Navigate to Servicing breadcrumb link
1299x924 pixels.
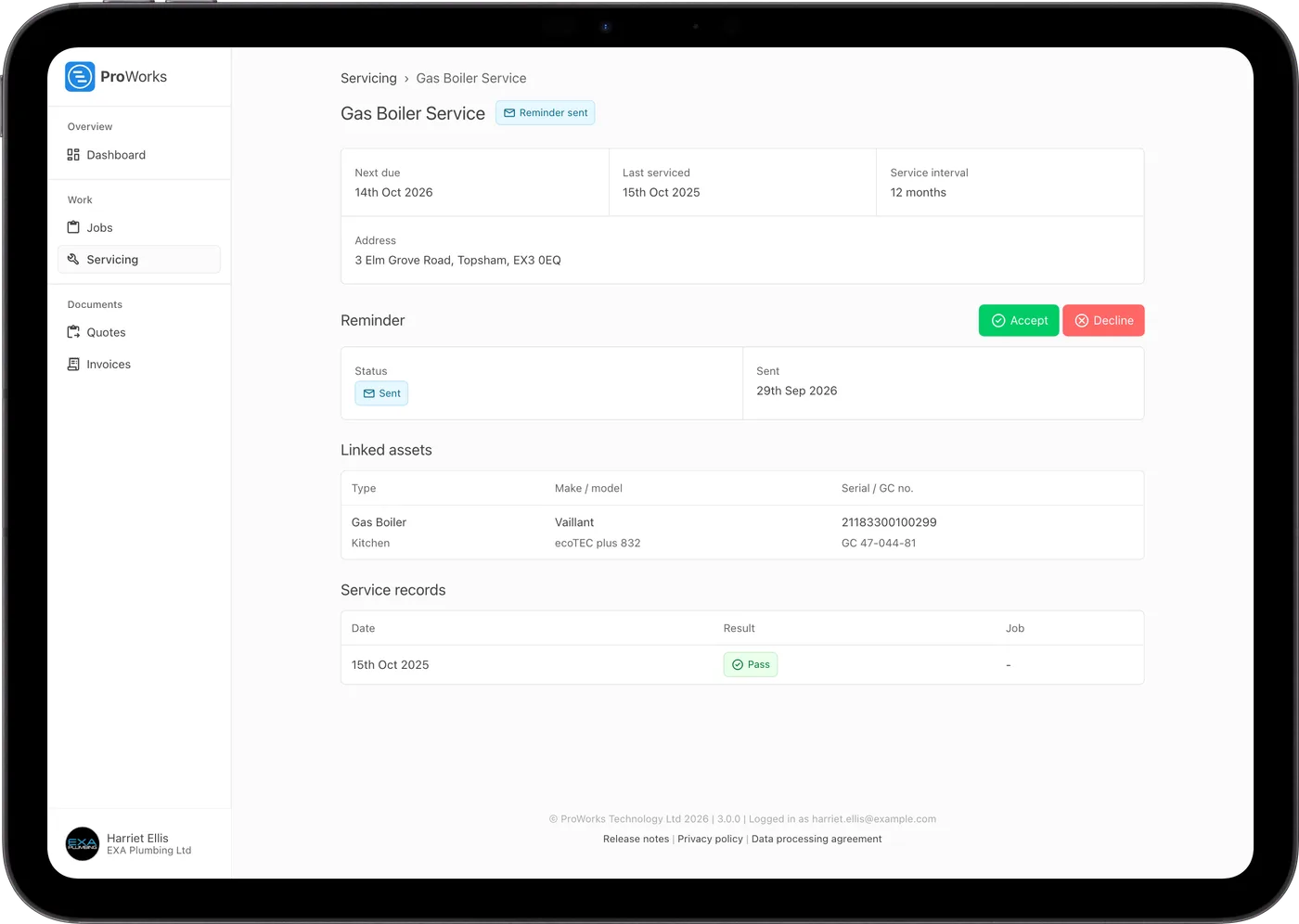click(x=368, y=78)
